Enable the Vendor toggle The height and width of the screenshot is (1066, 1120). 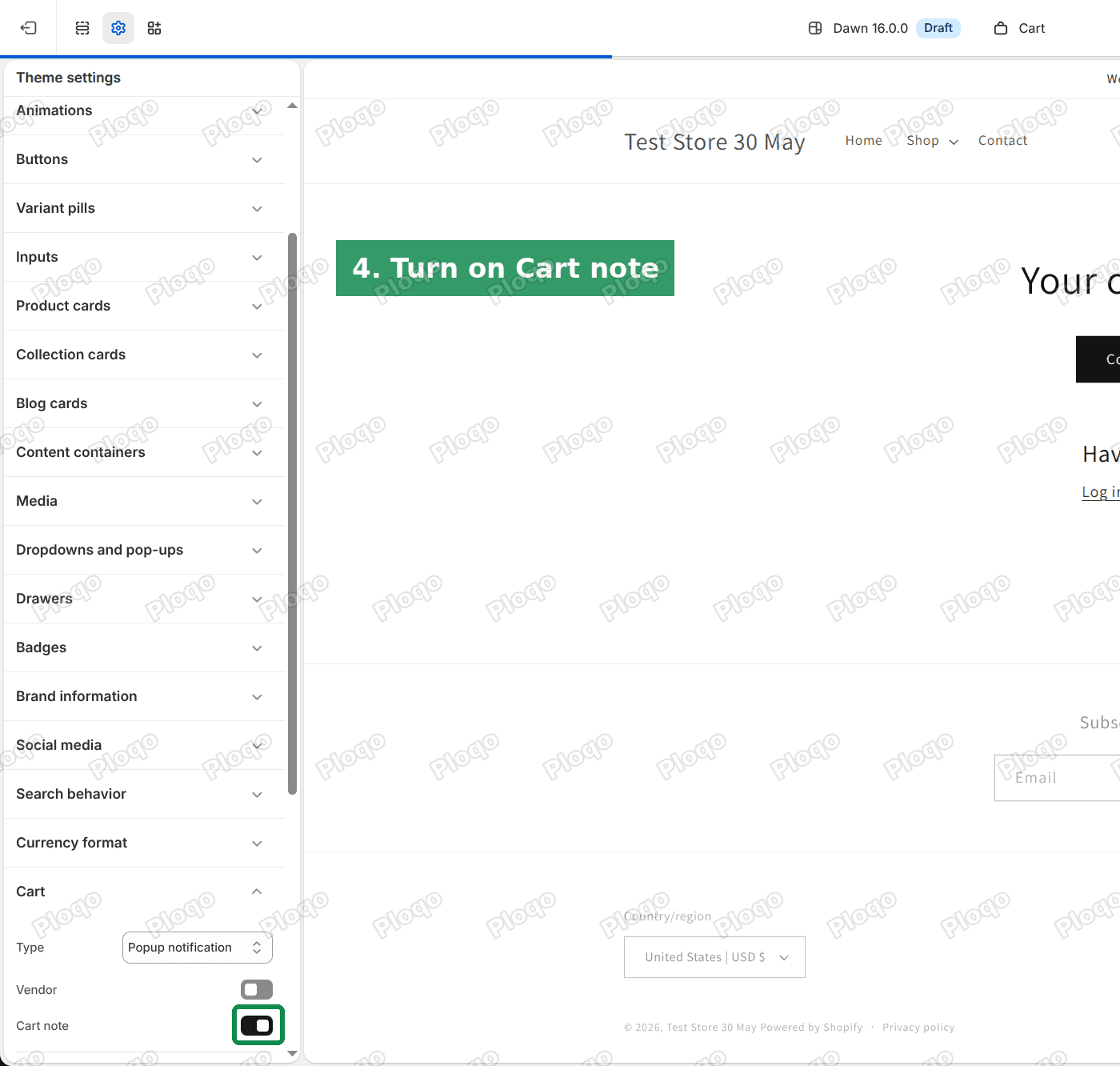click(x=257, y=990)
